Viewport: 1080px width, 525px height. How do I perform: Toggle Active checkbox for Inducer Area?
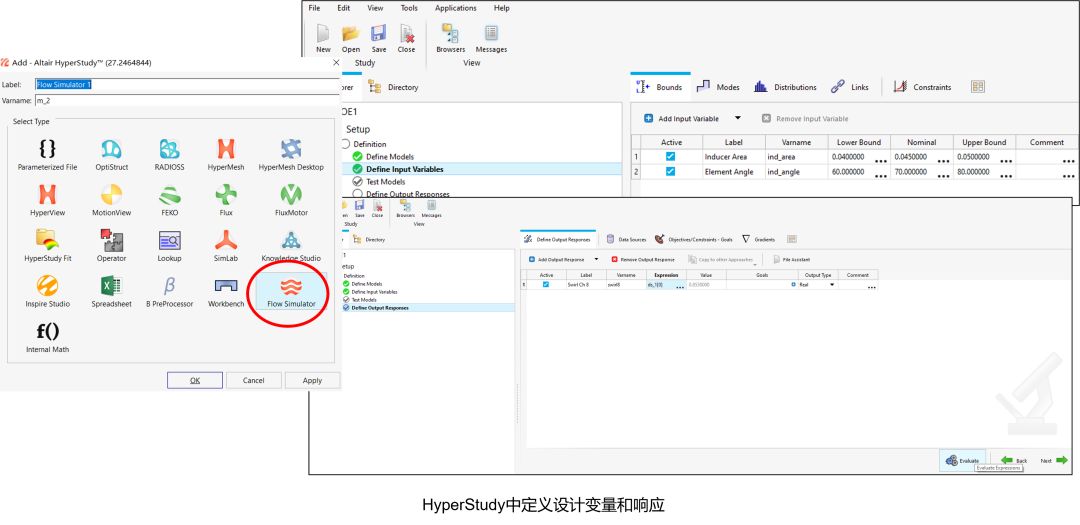[670, 157]
